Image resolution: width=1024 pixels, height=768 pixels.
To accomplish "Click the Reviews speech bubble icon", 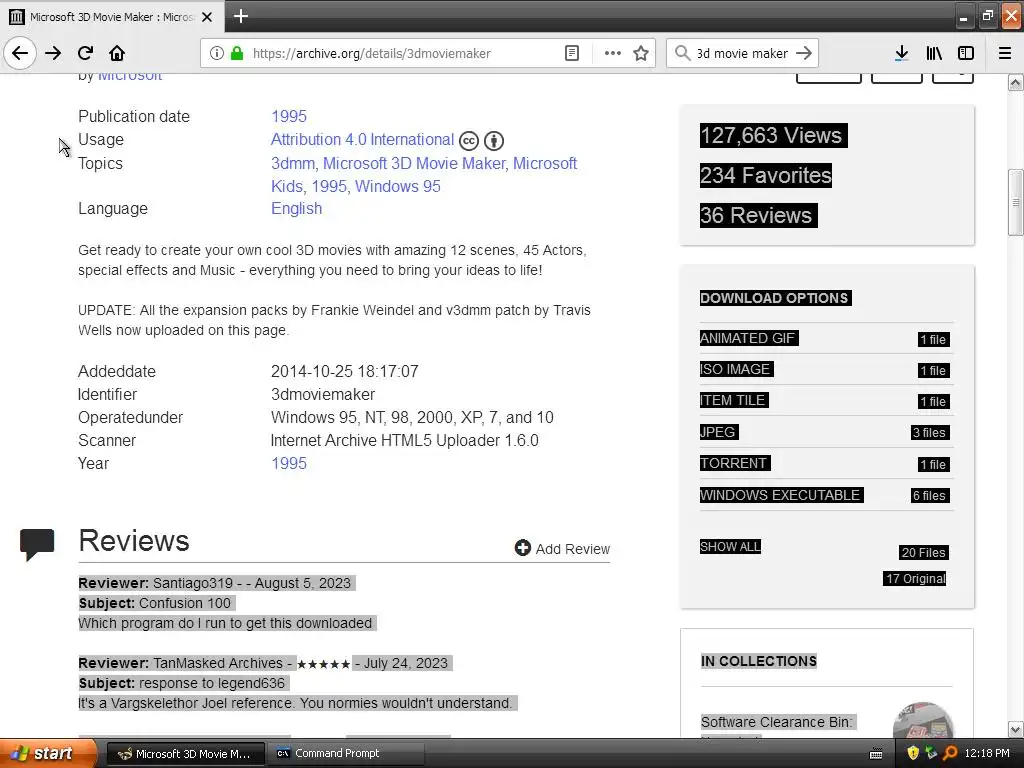I will click(37, 544).
